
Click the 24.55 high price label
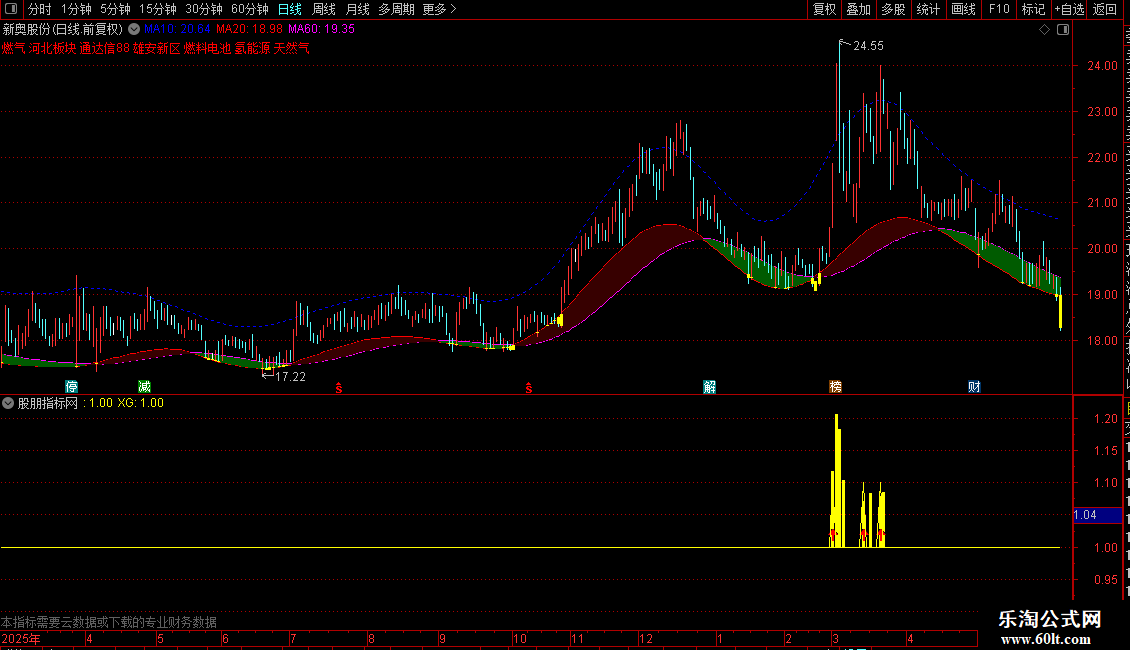[x=868, y=46]
